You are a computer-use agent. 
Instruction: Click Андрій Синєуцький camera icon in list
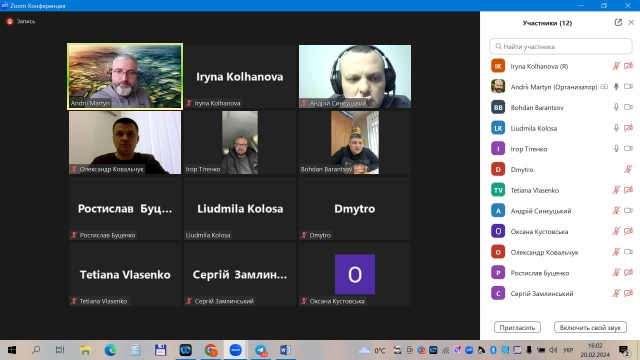coord(629,211)
